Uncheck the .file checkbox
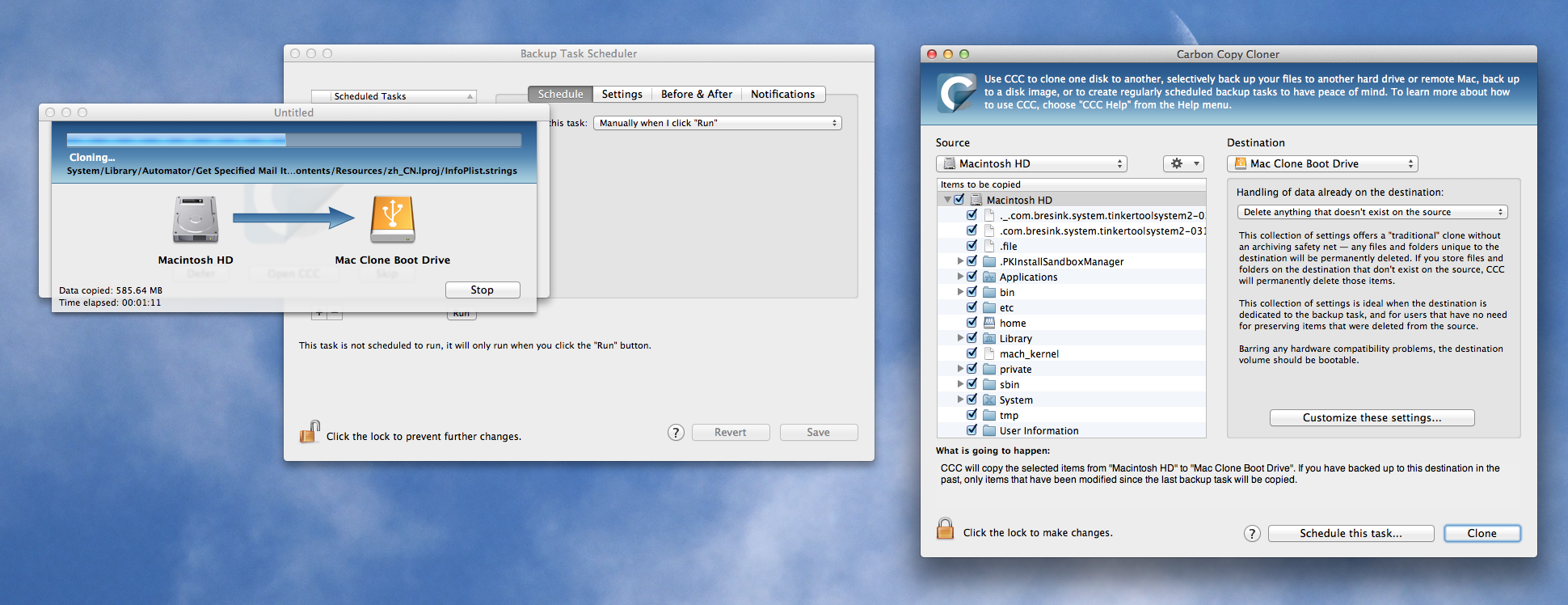 coord(972,246)
